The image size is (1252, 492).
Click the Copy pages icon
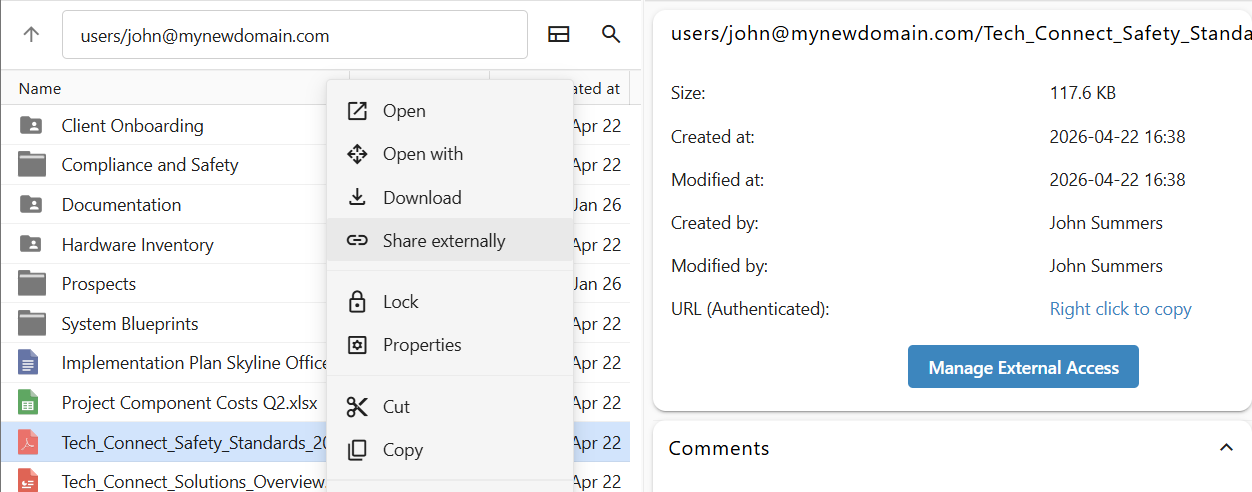[357, 450]
